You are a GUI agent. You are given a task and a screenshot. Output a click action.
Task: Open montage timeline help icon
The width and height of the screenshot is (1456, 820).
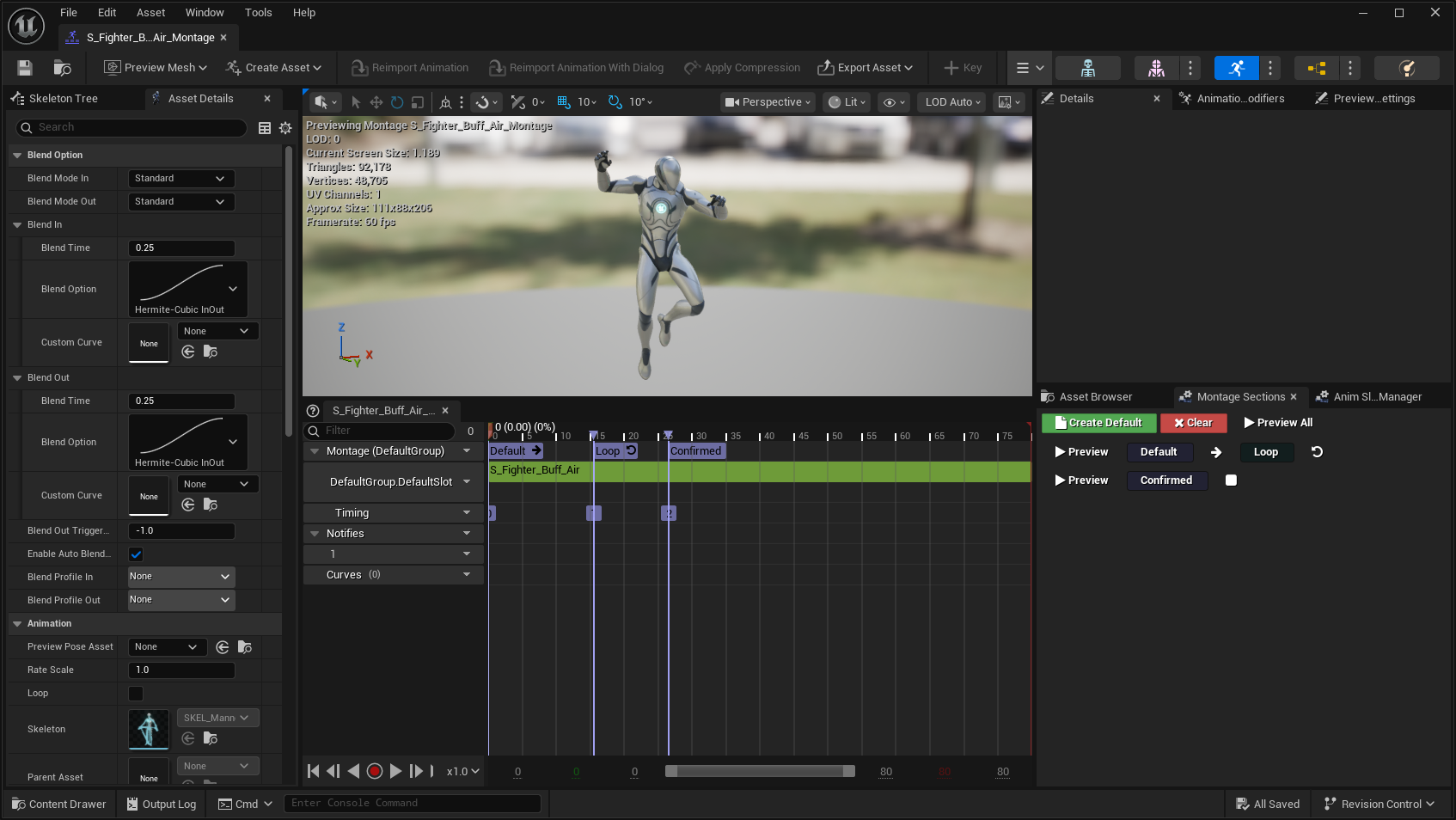313,411
